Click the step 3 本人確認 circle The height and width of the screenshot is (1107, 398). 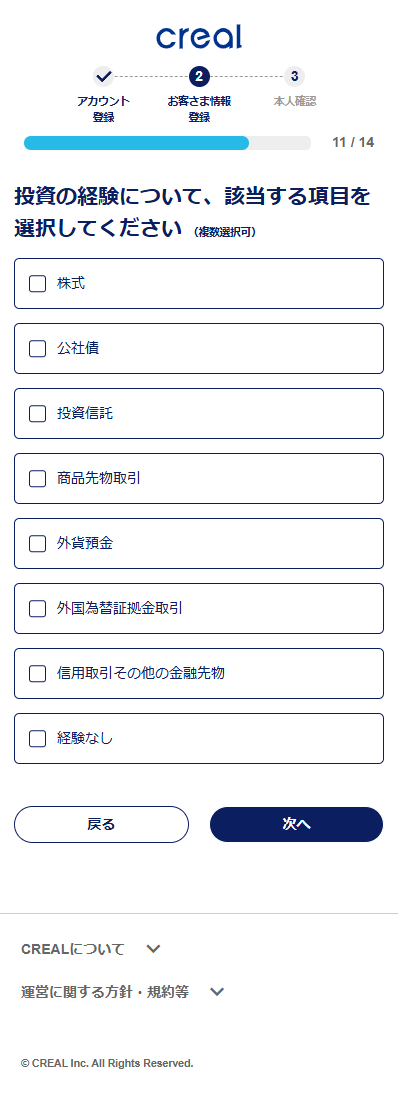(x=294, y=76)
